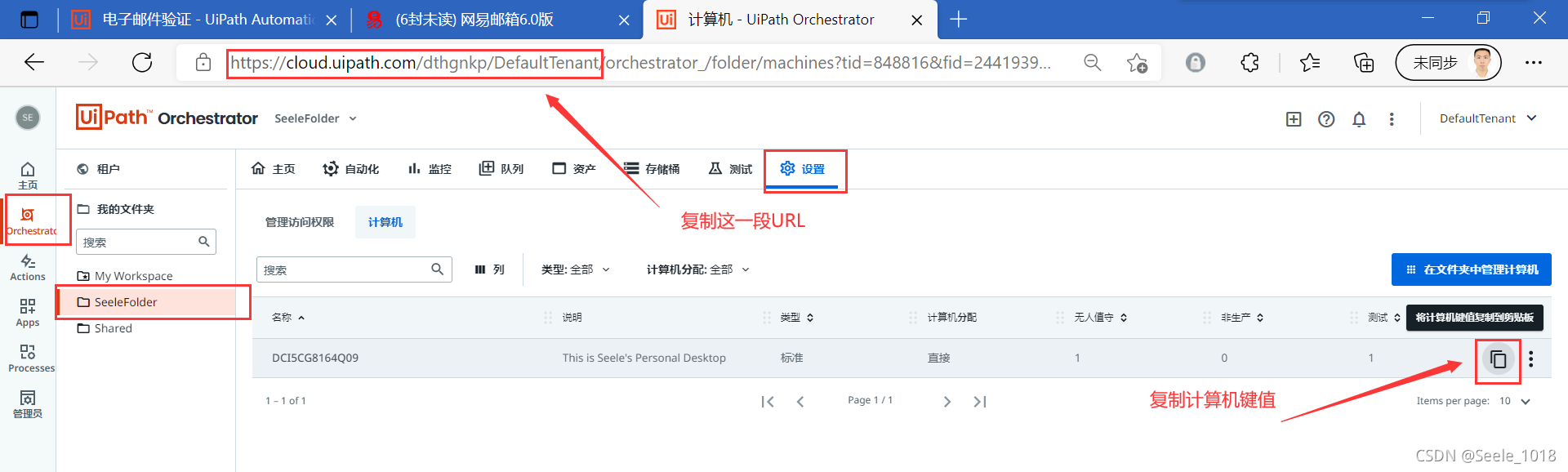Open browser settings ellipsis menu
Viewport: 1568px width, 472px height.
pyautogui.click(x=1534, y=63)
